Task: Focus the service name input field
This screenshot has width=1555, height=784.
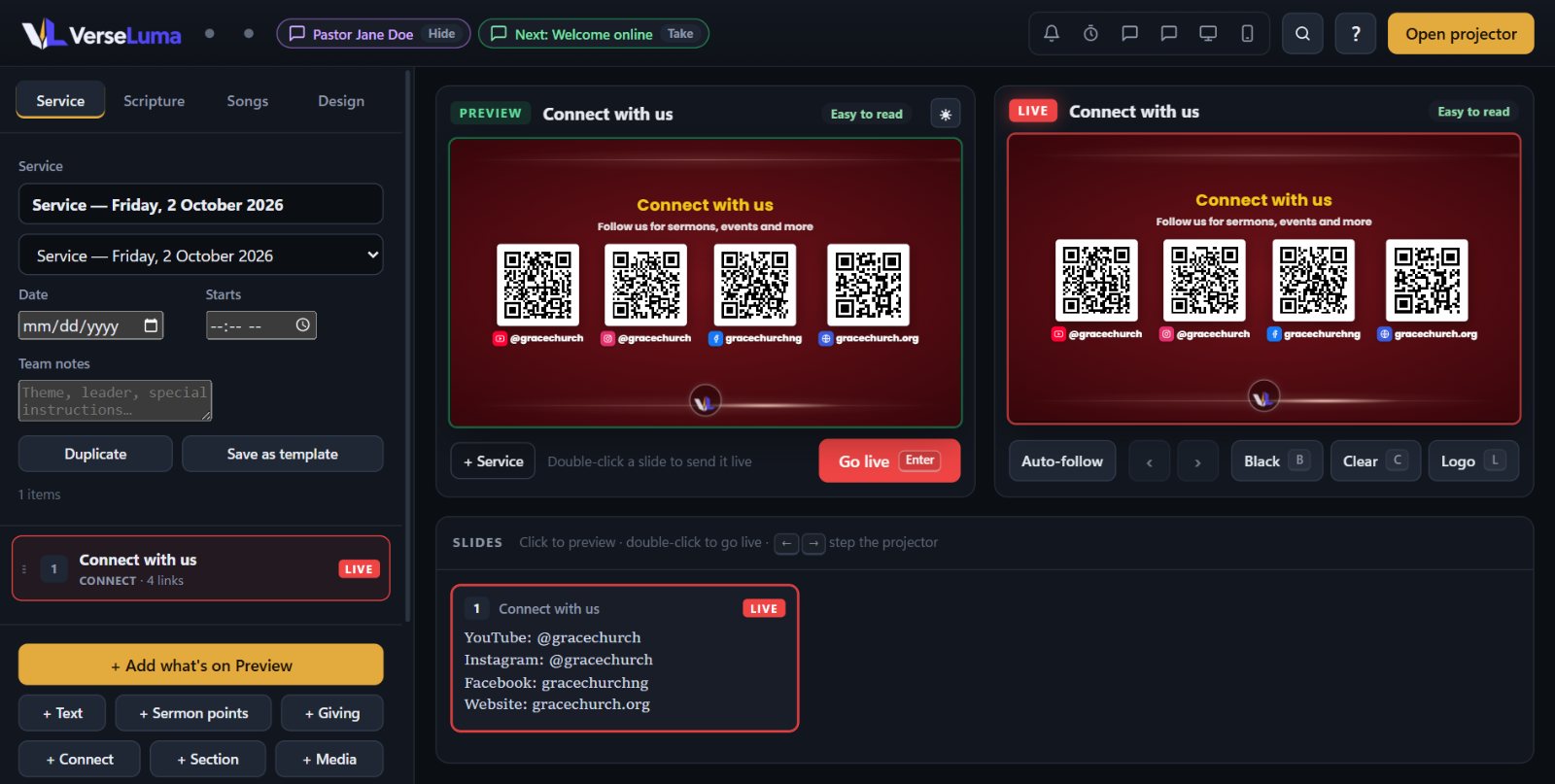Action: tap(200, 205)
